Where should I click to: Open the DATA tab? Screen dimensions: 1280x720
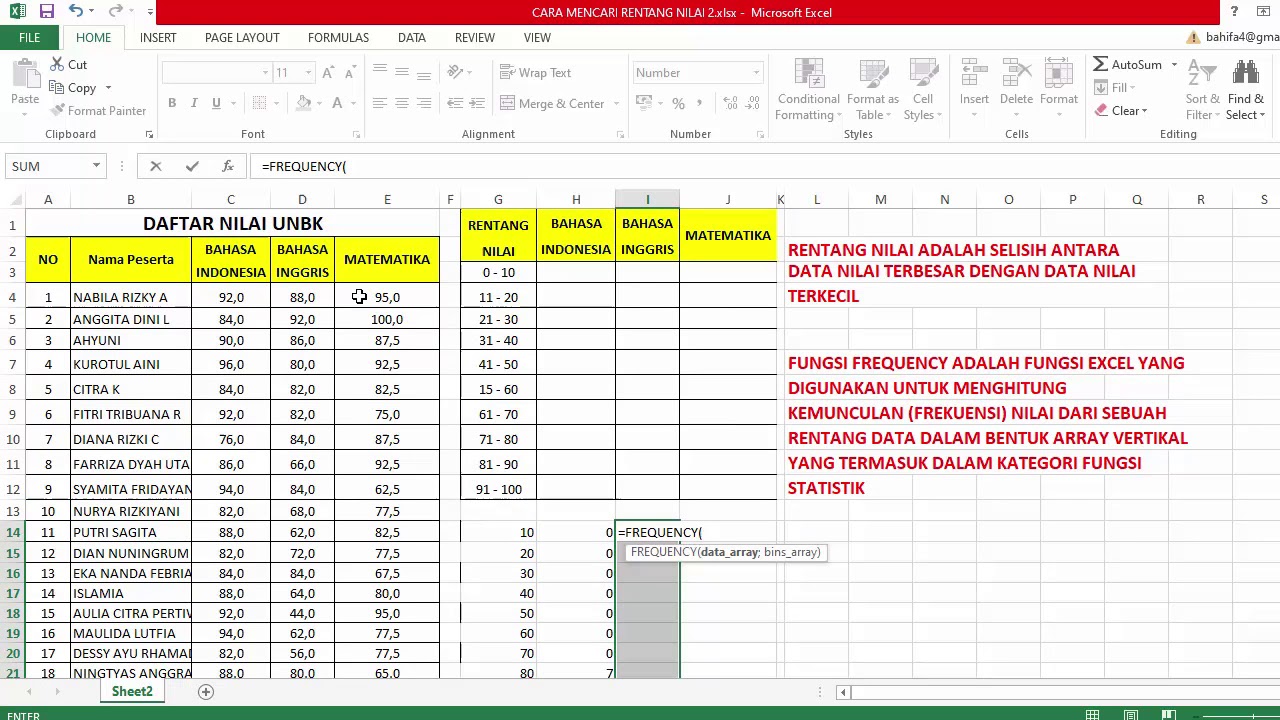[412, 38]
